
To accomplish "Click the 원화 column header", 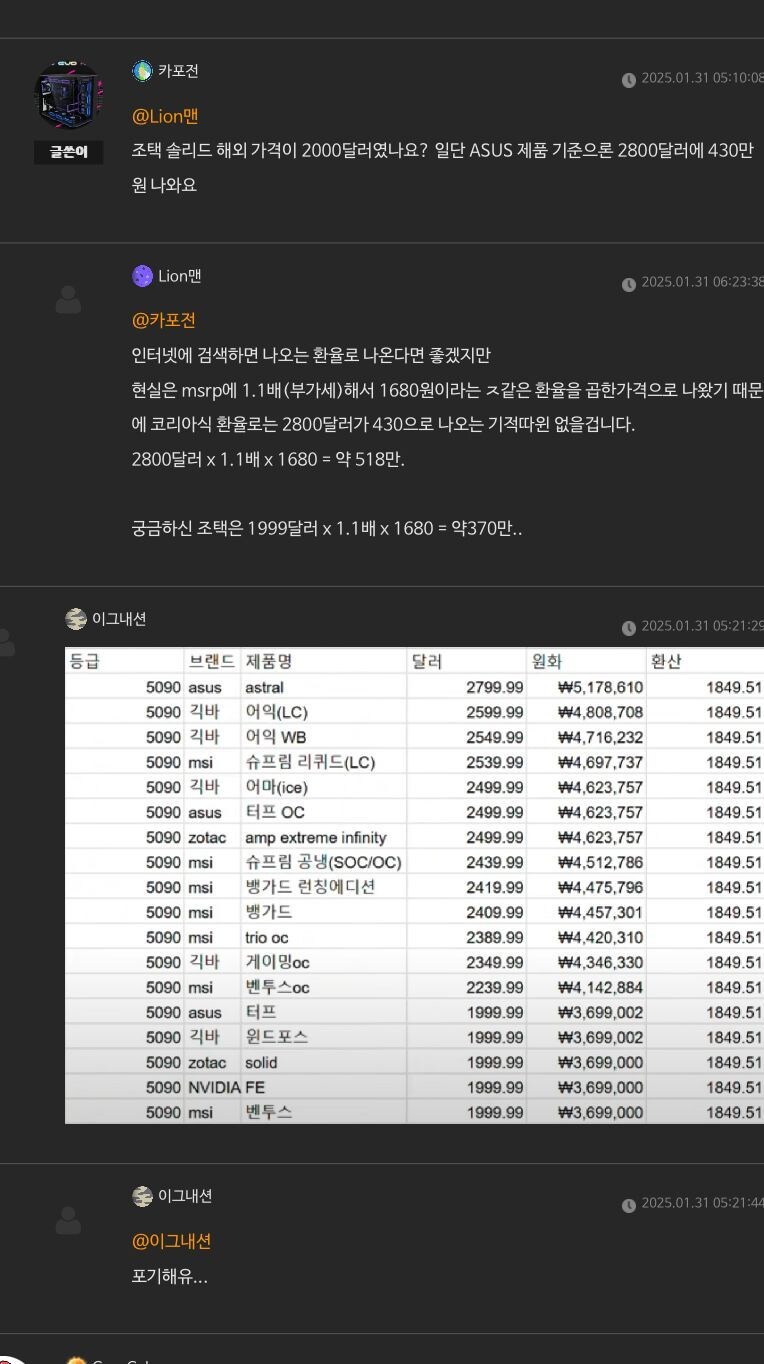I will tap(547, 661).
